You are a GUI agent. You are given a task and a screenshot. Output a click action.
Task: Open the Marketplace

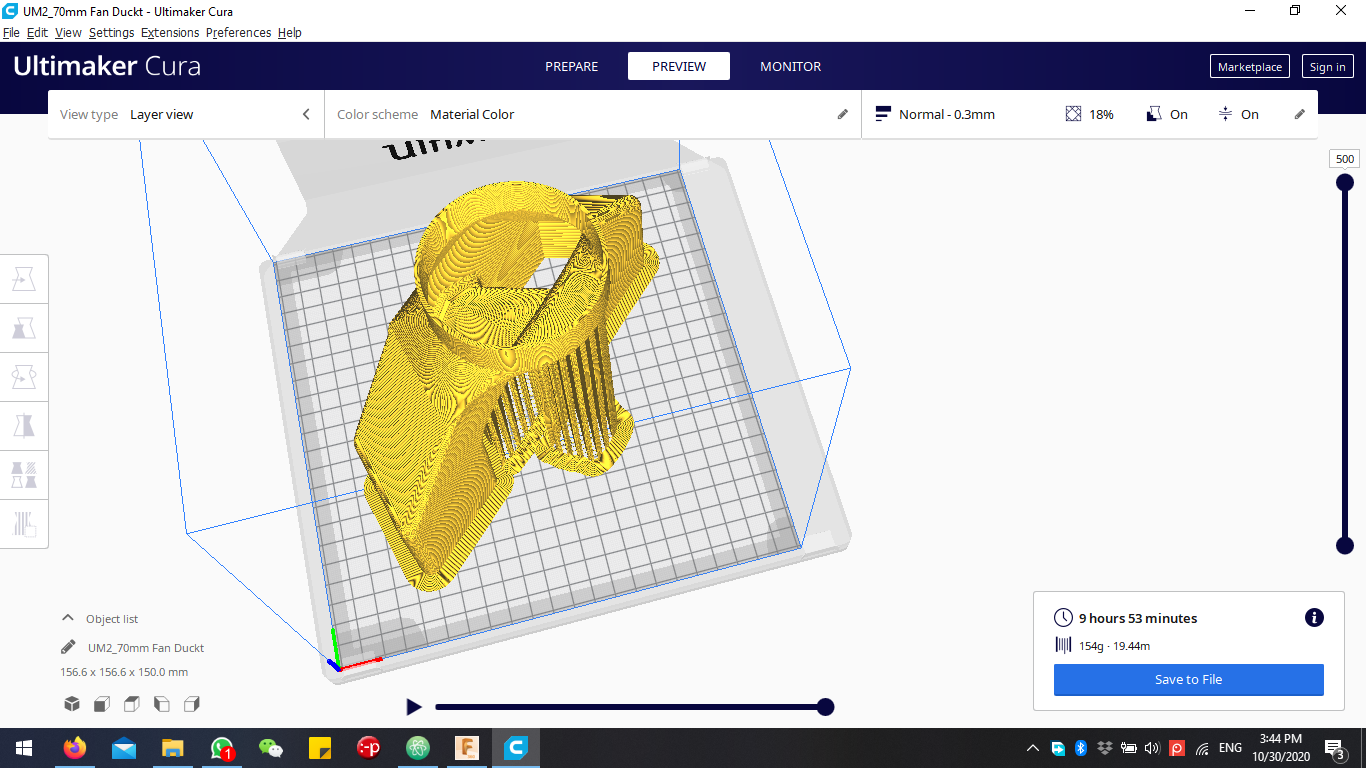point(1249,66)
